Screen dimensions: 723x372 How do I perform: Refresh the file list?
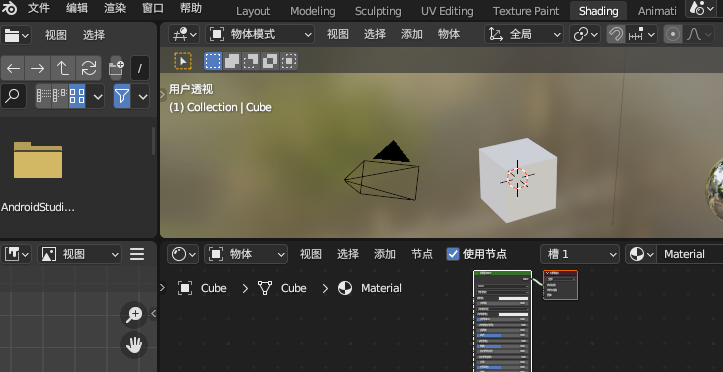pos(89,69)
